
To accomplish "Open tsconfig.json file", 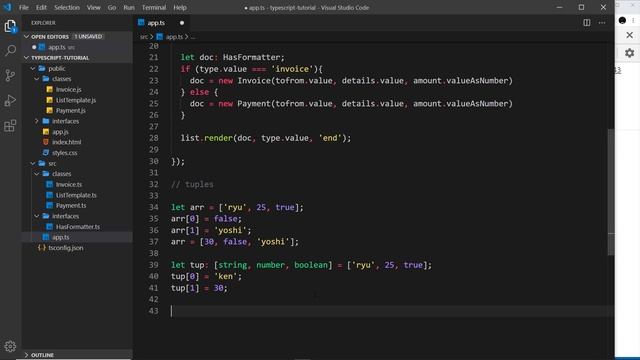I will click(66, 248).
